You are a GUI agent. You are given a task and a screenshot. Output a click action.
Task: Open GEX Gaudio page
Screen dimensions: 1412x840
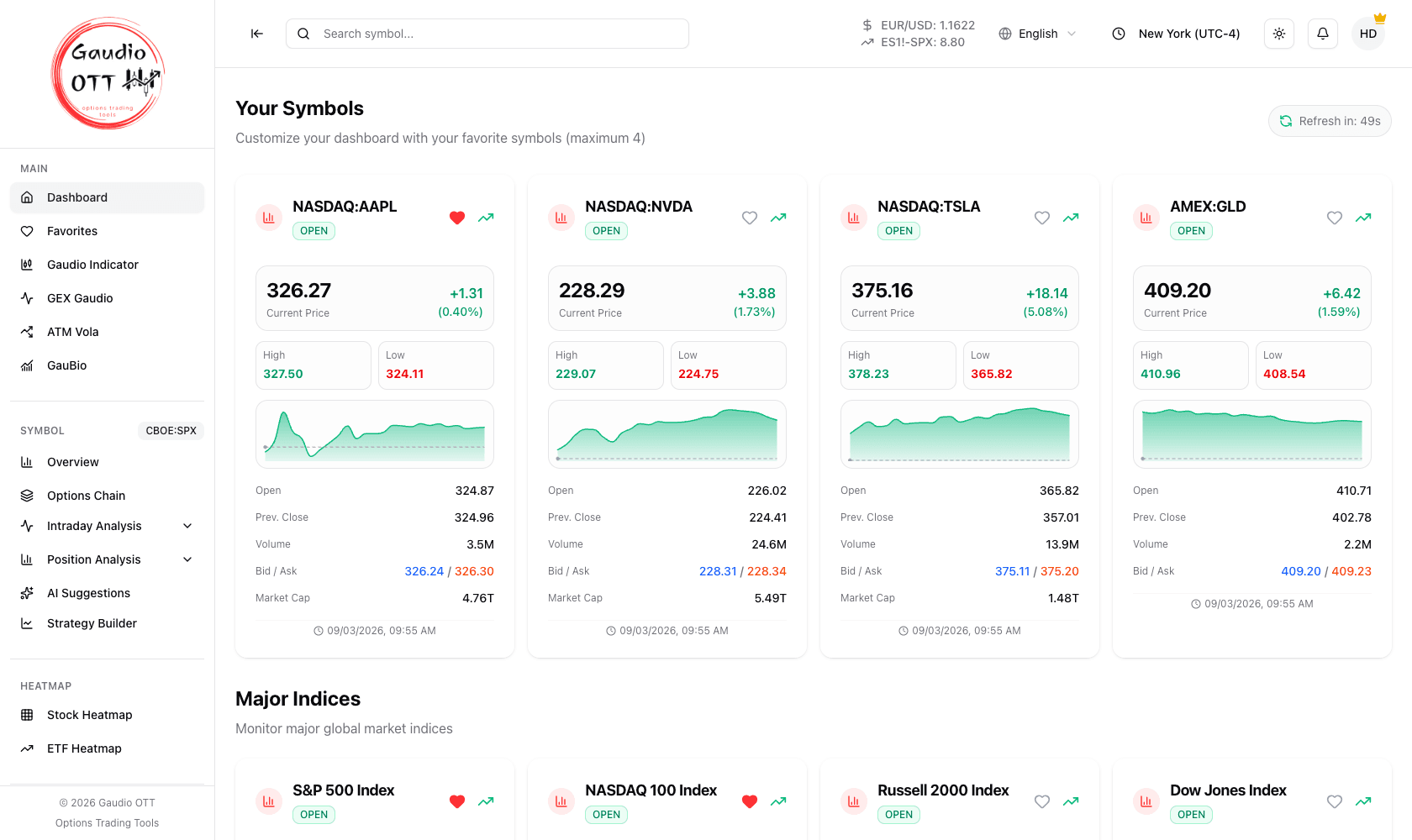108,298
